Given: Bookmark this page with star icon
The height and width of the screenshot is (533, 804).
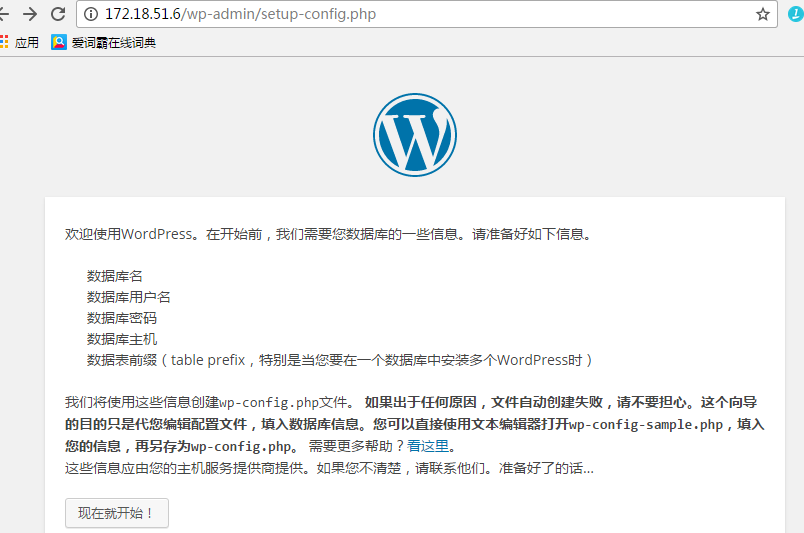Looking at the screenshot, I should click(762, 14).
